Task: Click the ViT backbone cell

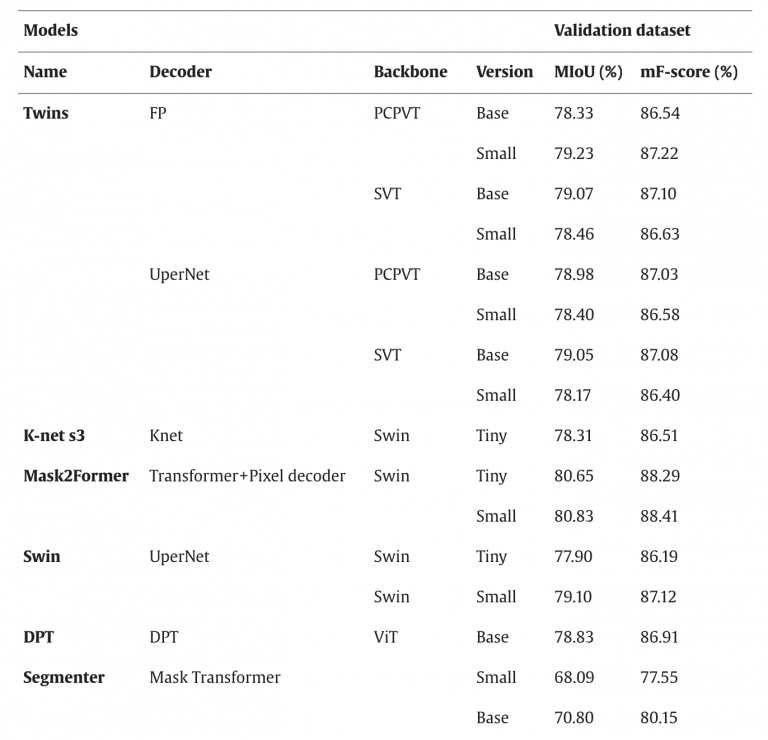Action: pyautogui.click(x=385, y=637)
